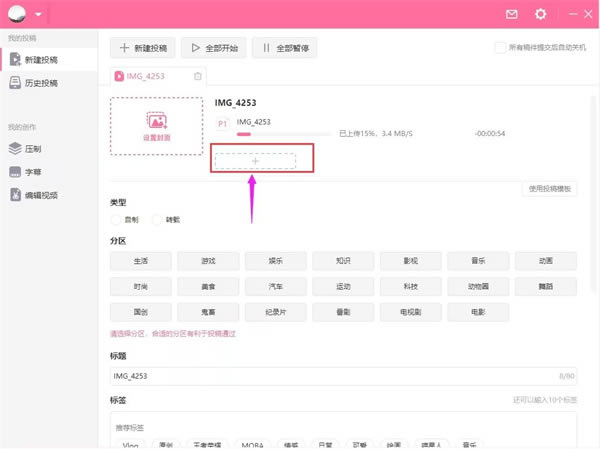Choose the 影视 category
600x449 pixels.
411,261
